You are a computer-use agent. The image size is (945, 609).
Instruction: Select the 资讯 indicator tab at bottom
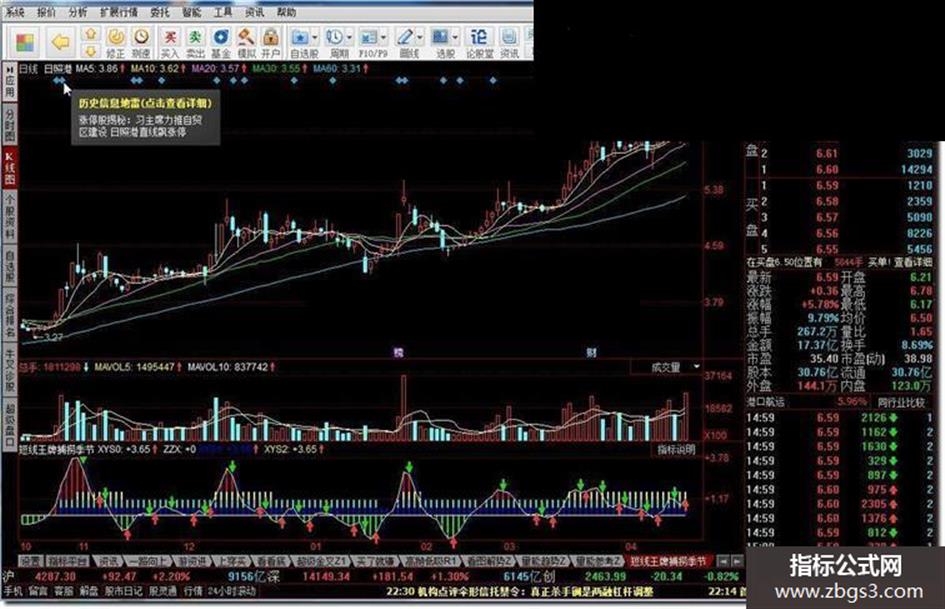pyautogui.click(x=108, y=561)
